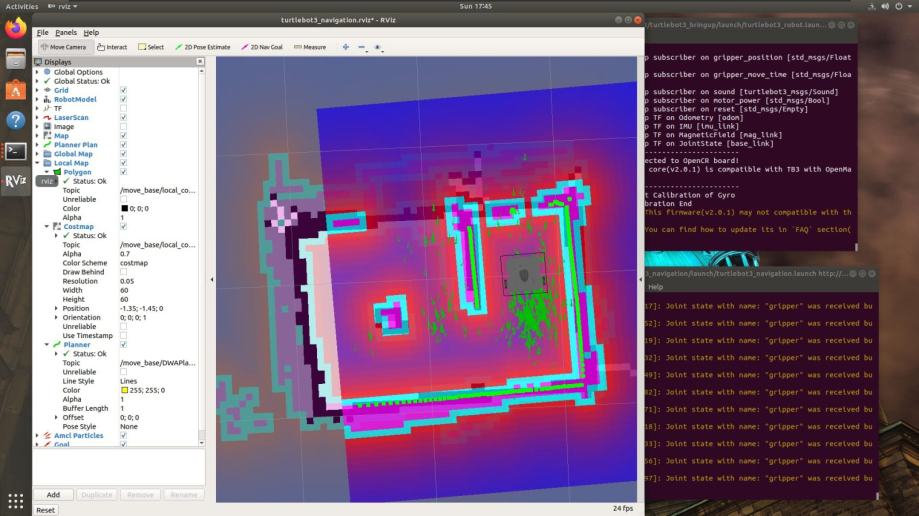Activate the Interact tool

click(113, 47)
